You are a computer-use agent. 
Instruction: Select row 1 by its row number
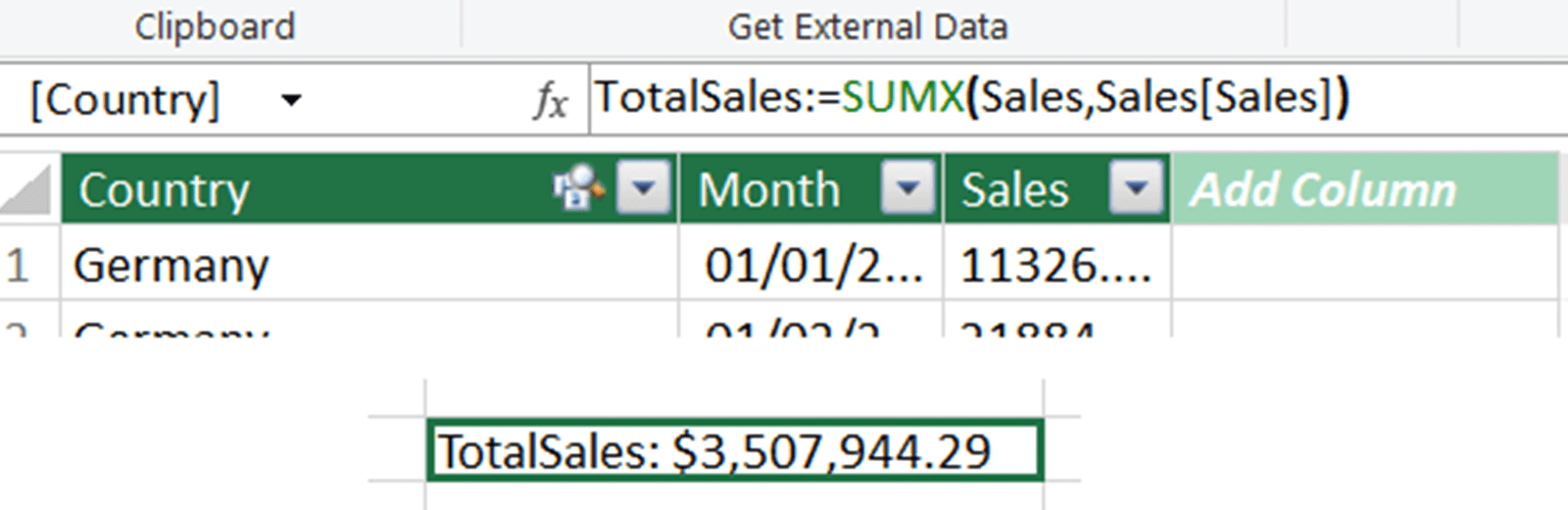pyautogui.click(x=20, y=265)
